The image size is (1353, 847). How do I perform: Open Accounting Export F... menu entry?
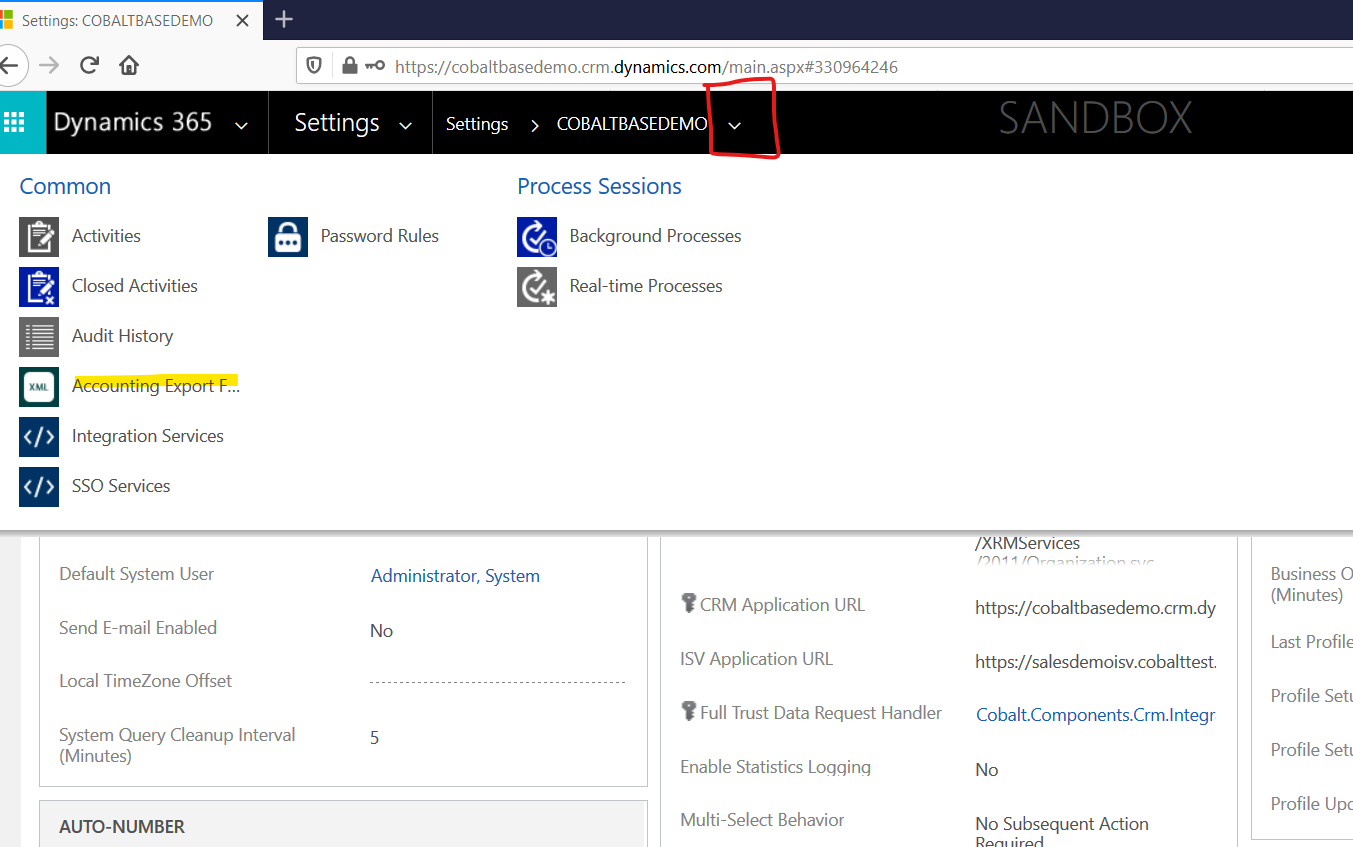tap(156, 386)
